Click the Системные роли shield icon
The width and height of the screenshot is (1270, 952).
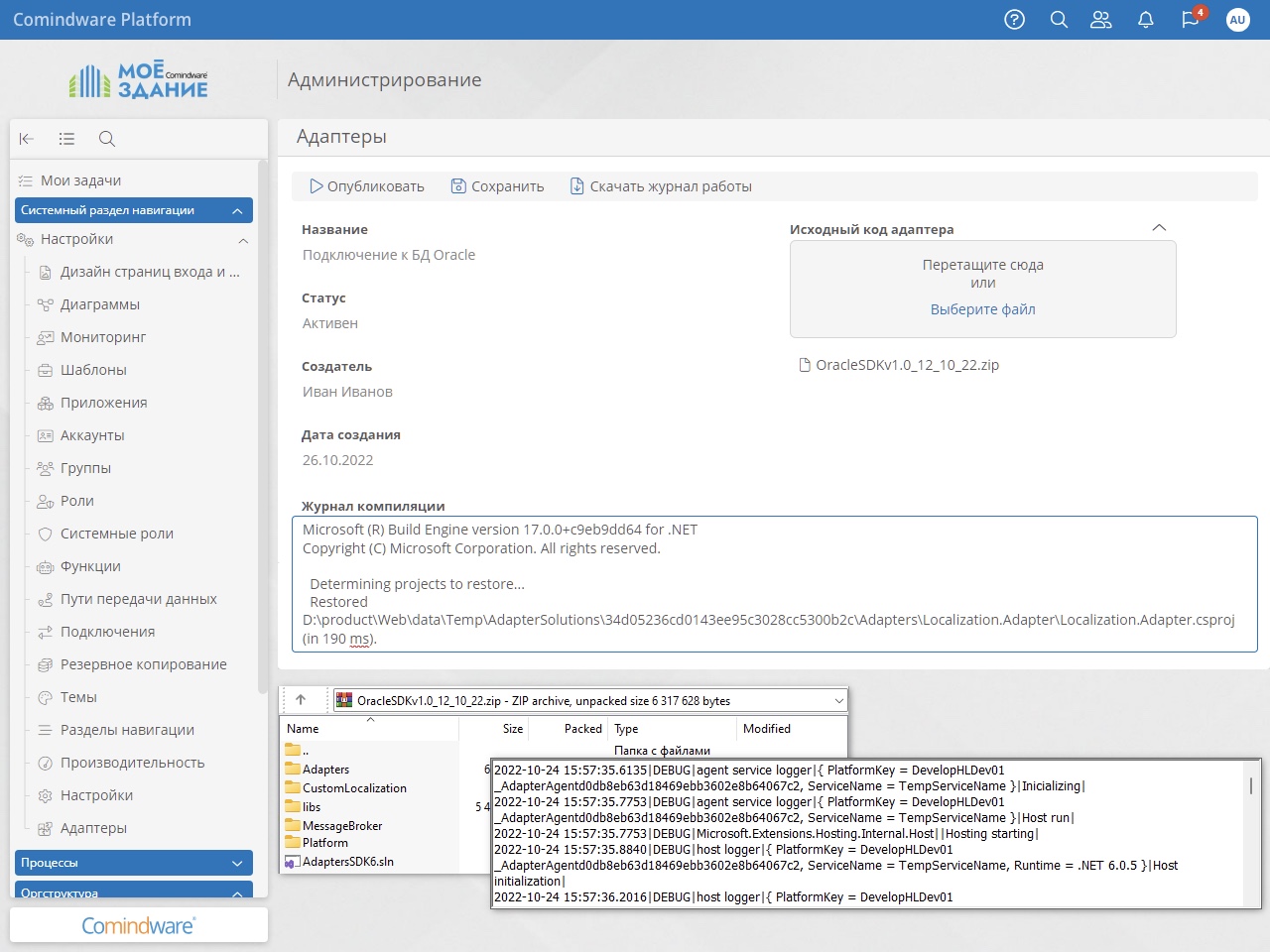[45, 534]
